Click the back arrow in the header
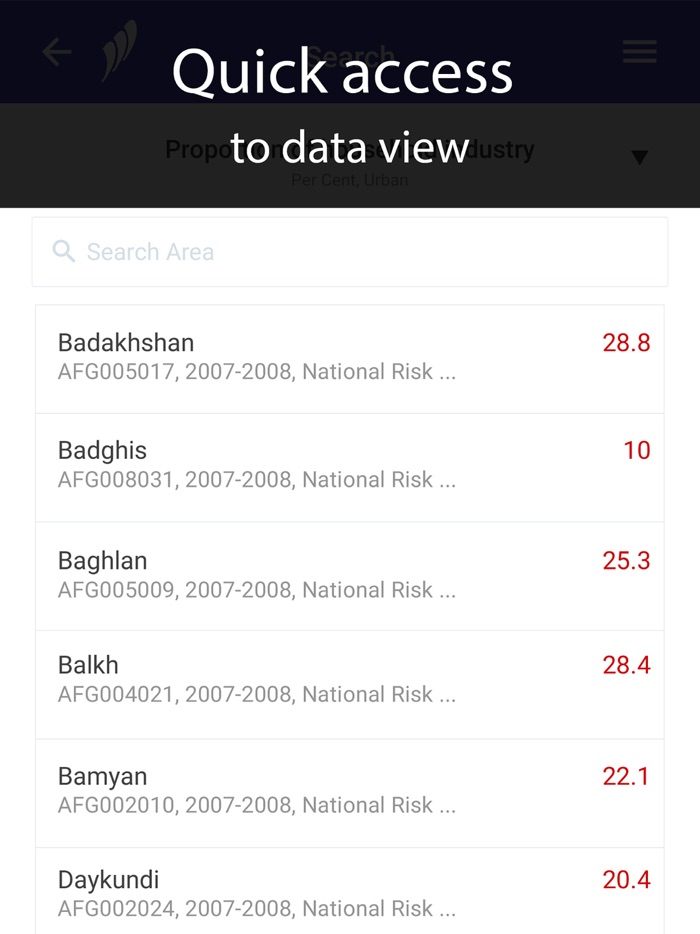 tap(56, 52)
